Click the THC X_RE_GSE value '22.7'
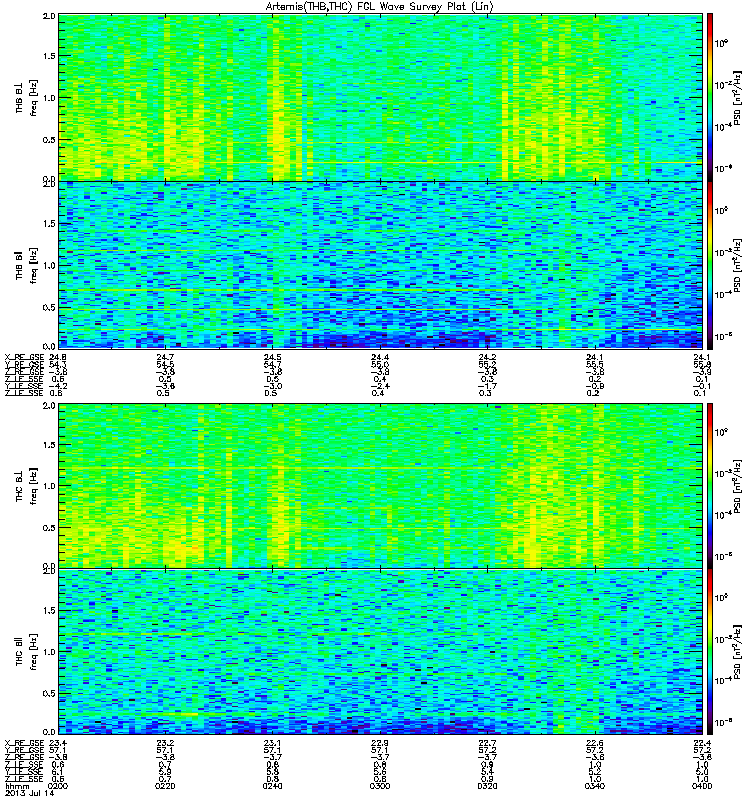This screenshot has width=750, height=800. pos(487,743)
